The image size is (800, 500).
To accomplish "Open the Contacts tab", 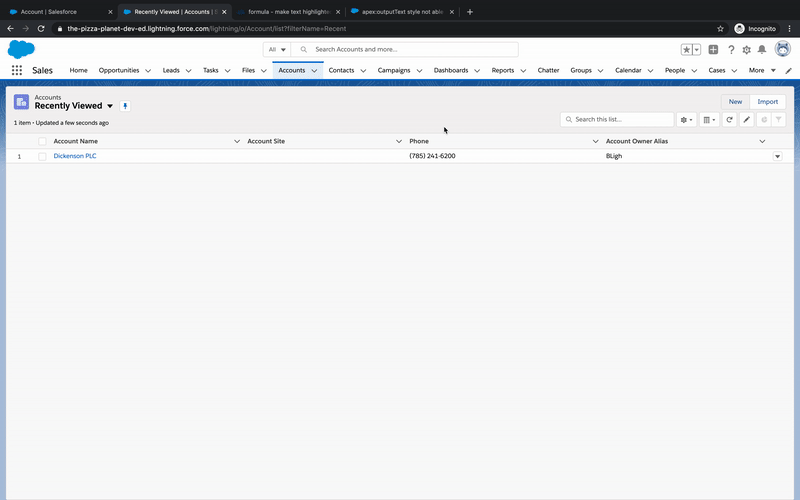I will pyautogui.click(x=341, y=70).
